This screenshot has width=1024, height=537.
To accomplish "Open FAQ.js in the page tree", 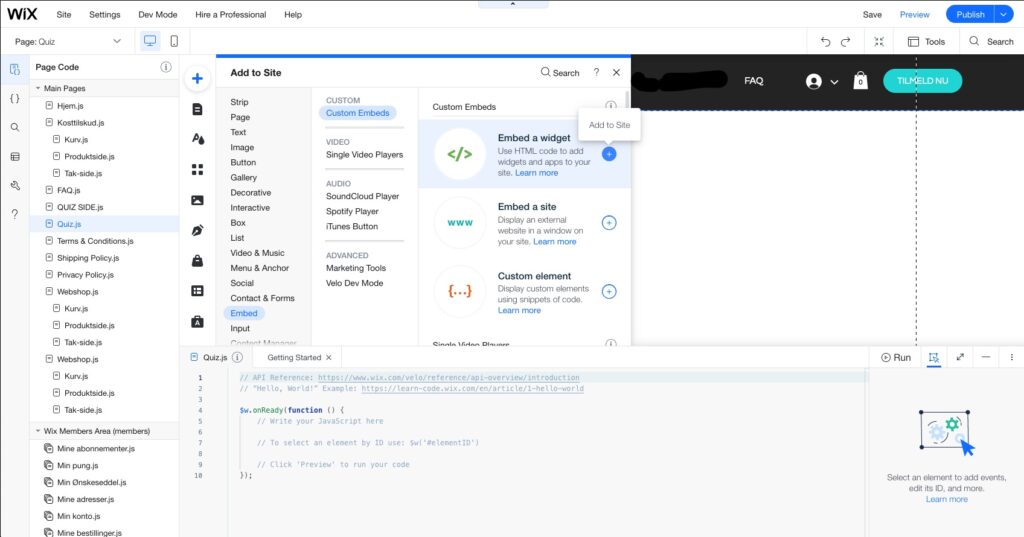I will tap(68, 190).
